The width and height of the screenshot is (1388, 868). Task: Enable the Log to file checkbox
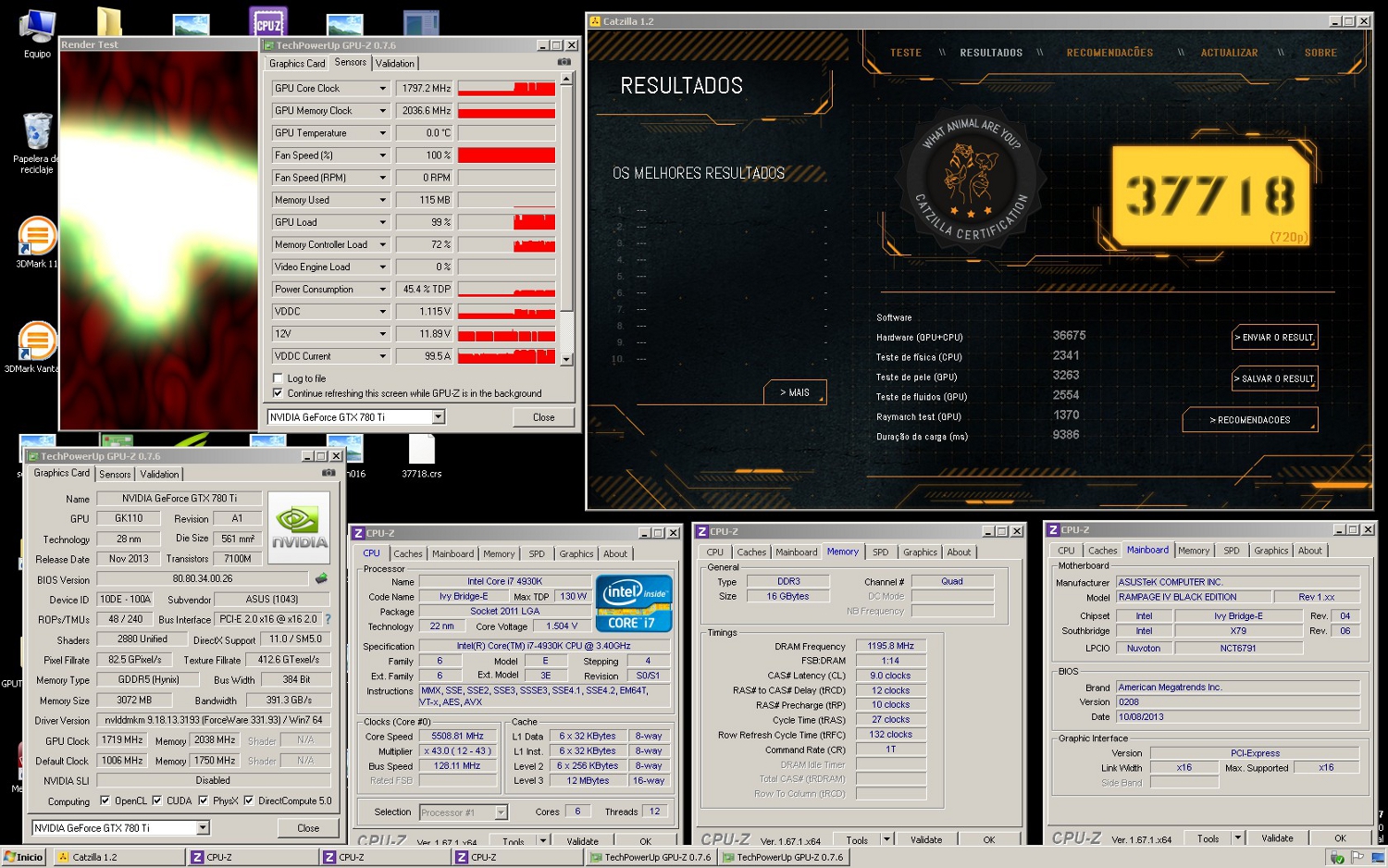coord(278,378)
